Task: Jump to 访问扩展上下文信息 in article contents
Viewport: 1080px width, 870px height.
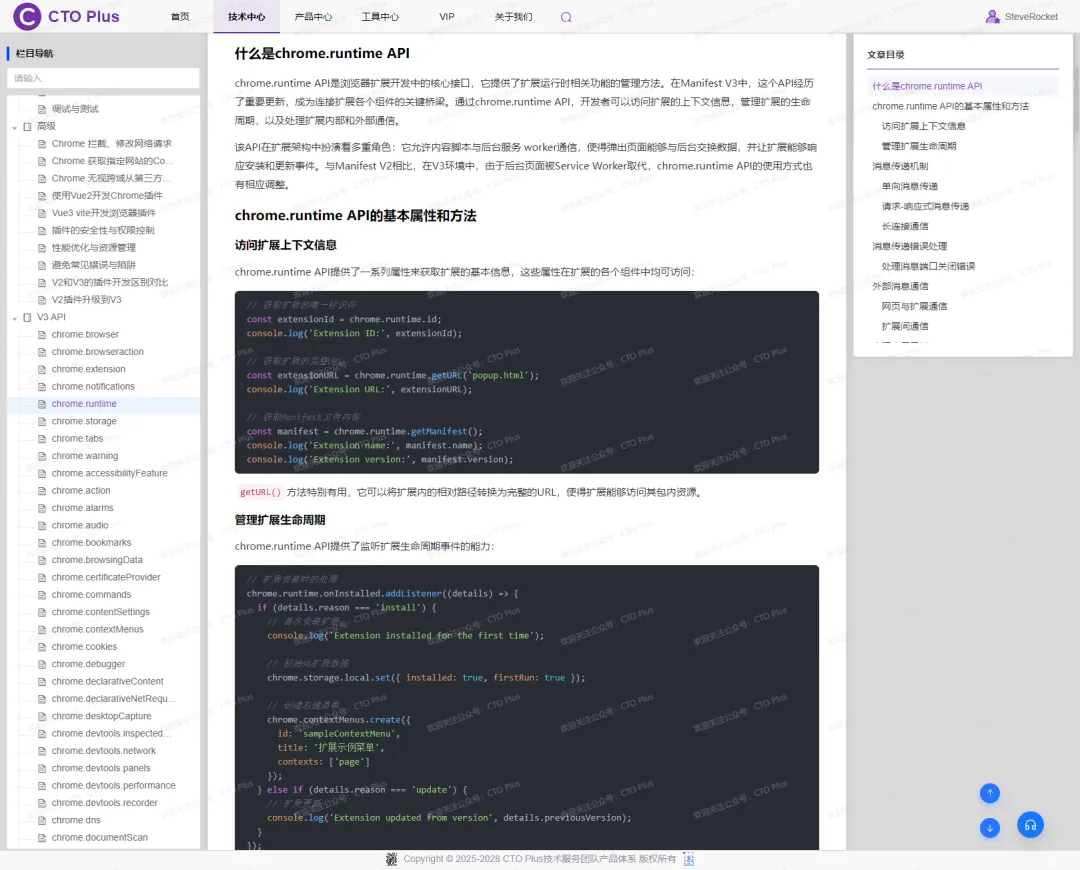Action: 924,126
